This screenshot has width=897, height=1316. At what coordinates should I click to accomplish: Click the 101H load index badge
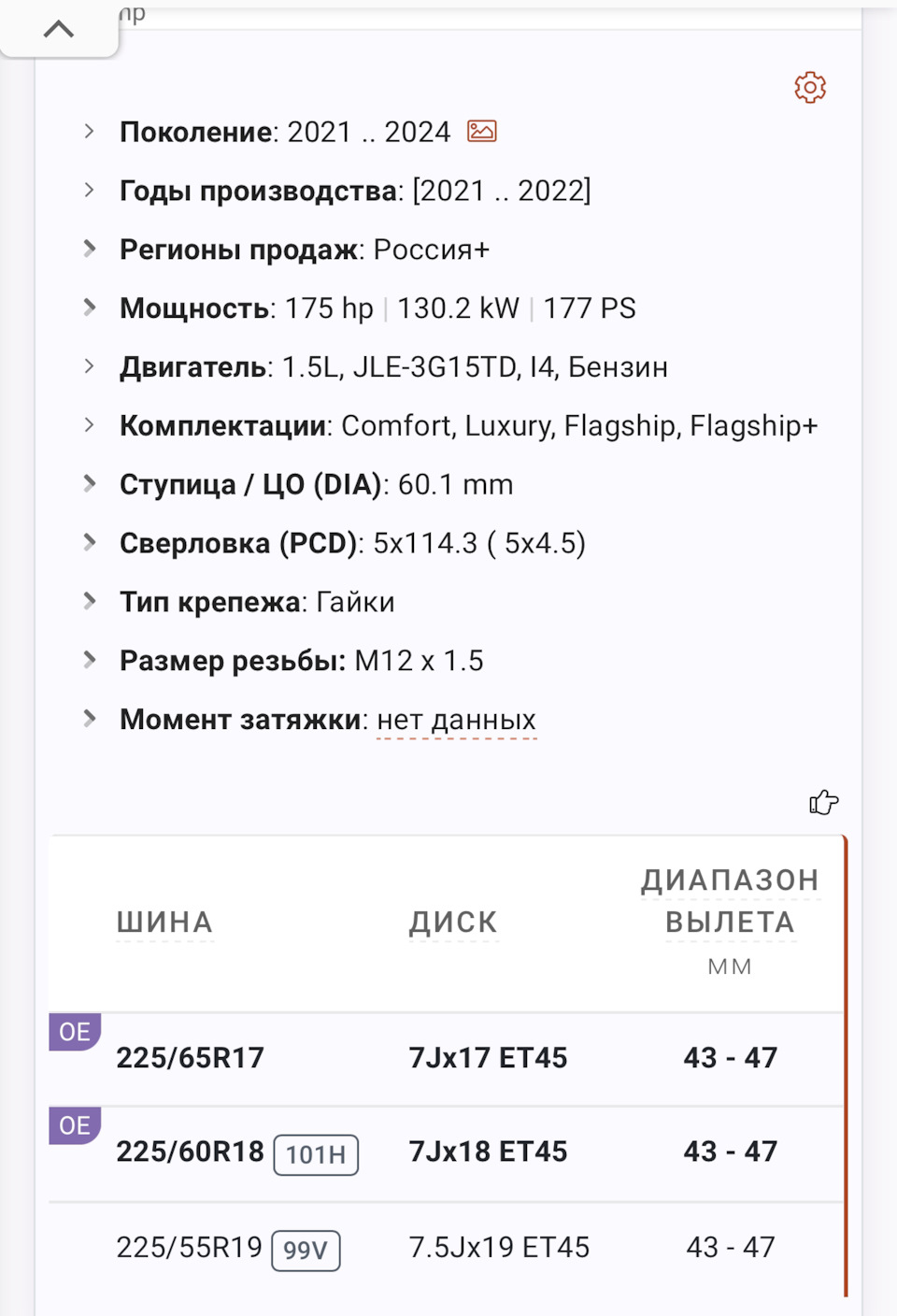click(316, 1154)
